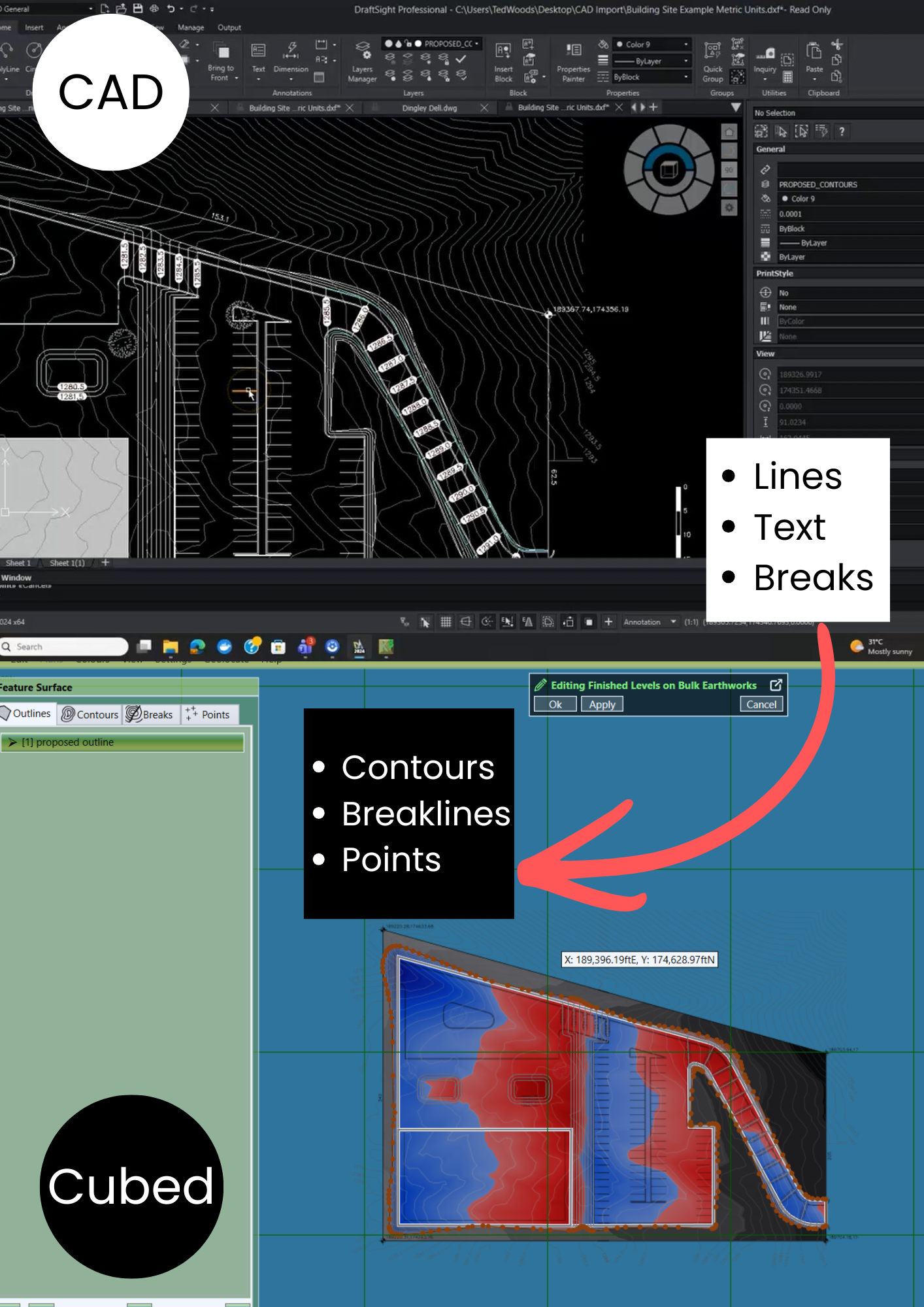The image size is (924, 1307).
Task: Click the Windows taskbar Search box
Action: click(x=64, y=647)
